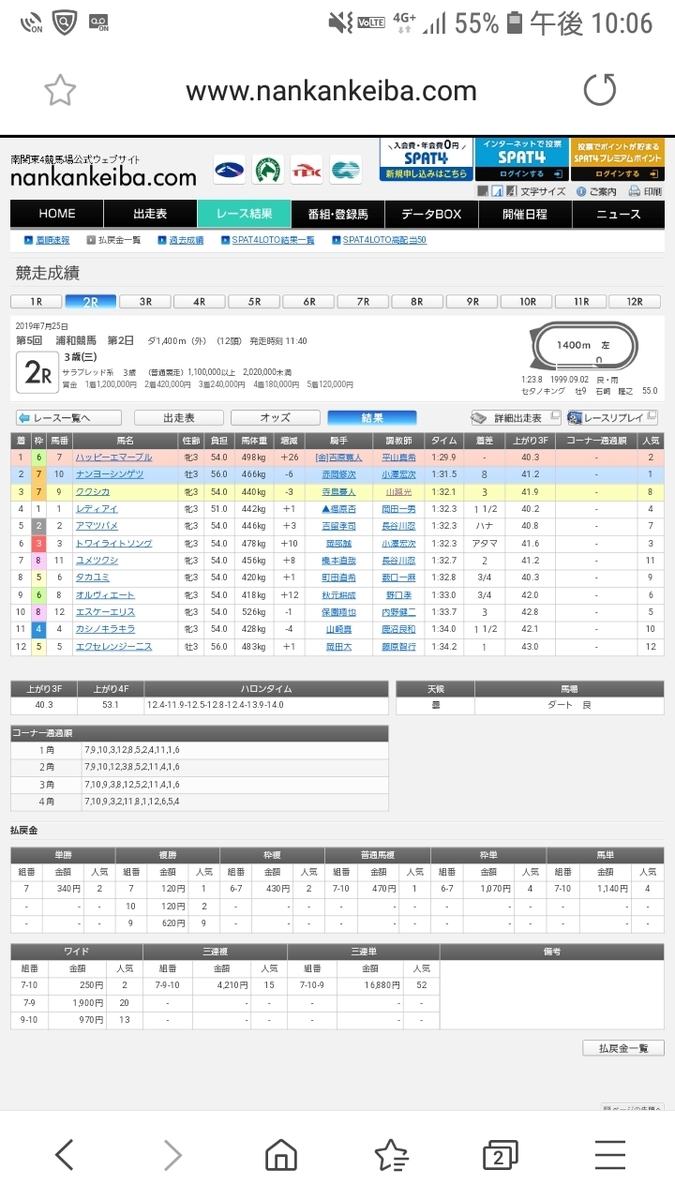Open horse ククシカ link
This screenshot has height=1200, width=675.
tap(92, 491)
